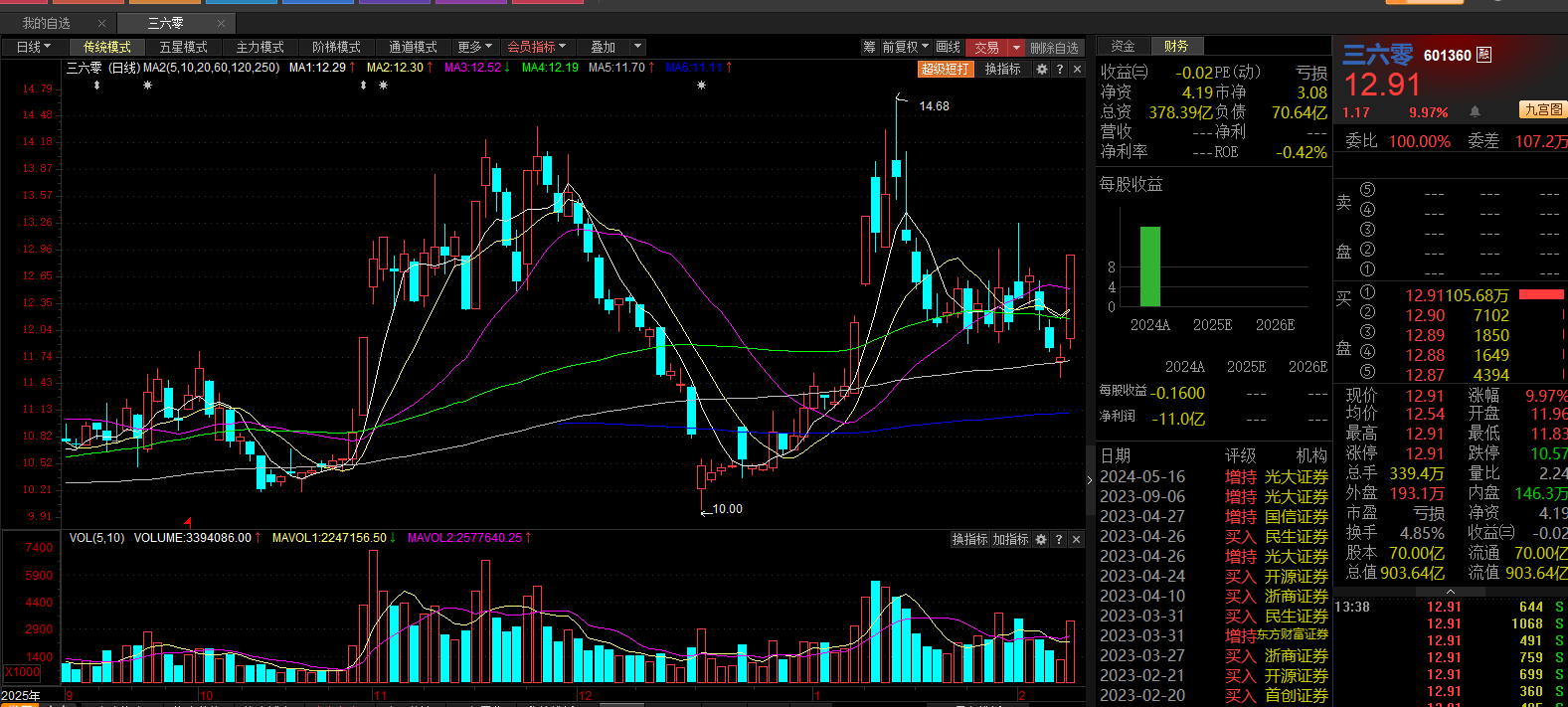Click the 2024-05-16 光大证券 rating row
The image size is (1568, 707).
click(1214, 476)
